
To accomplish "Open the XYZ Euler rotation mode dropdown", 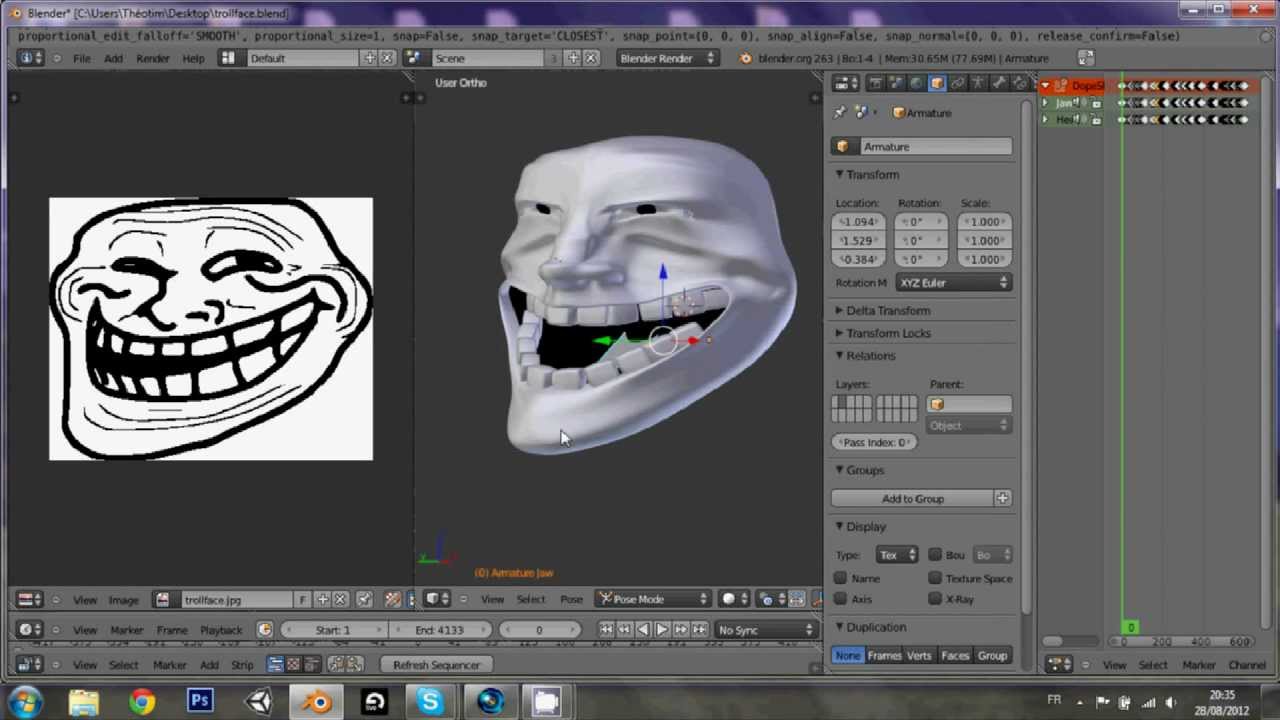I will [x=953, y=283].
